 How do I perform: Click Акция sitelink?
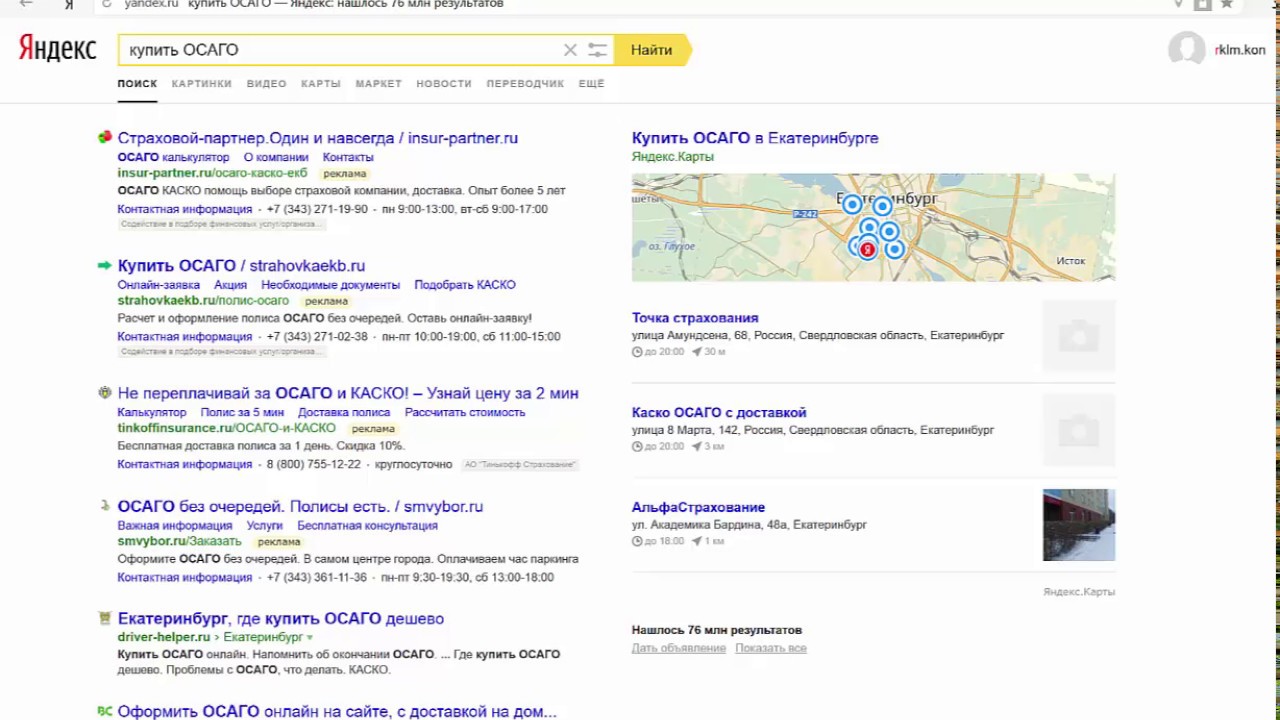[230, 285]
